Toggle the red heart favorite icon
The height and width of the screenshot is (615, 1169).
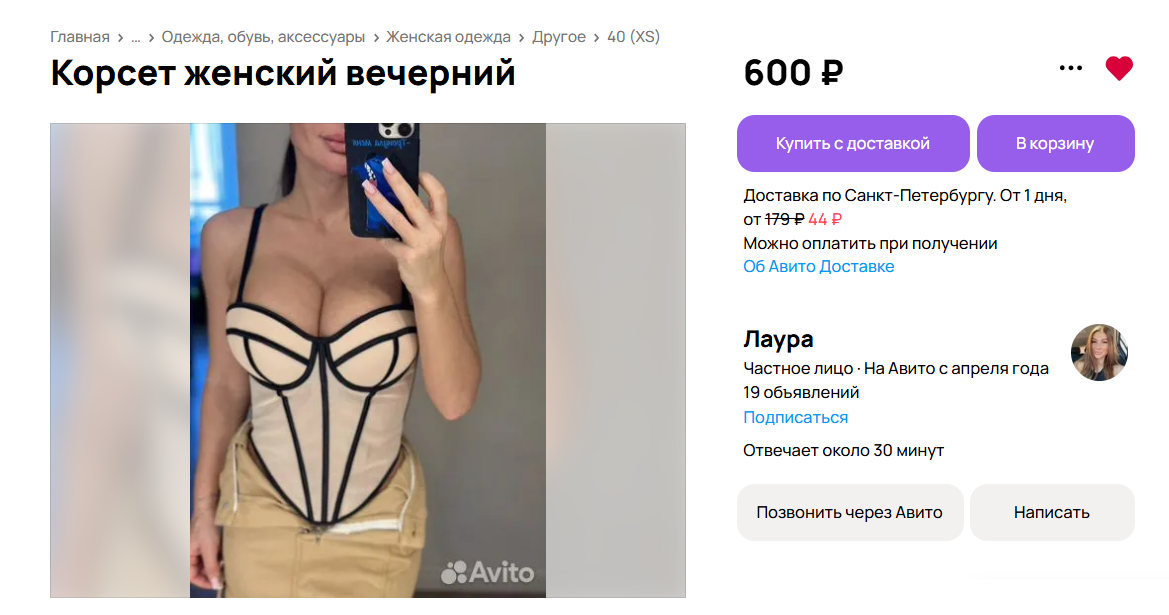[x=1118, y=69]
